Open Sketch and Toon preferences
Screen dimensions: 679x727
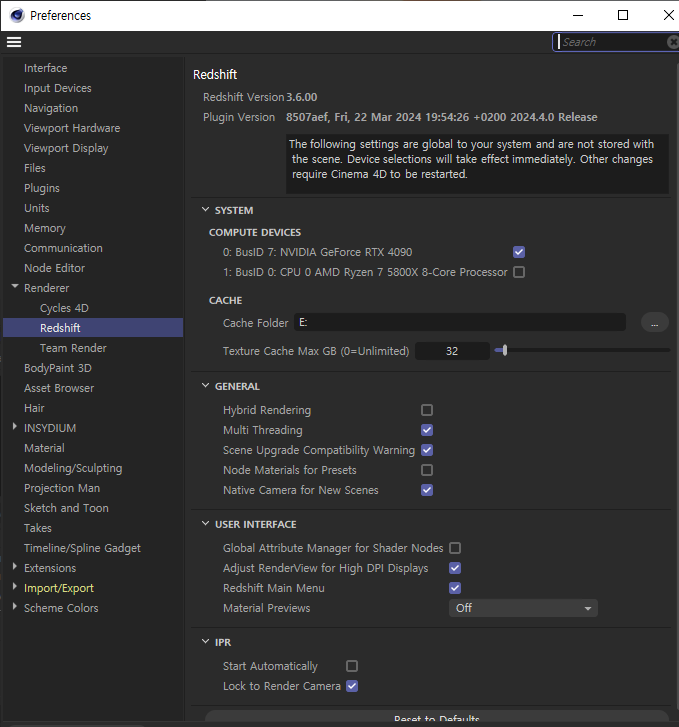[x=66, y=508]
